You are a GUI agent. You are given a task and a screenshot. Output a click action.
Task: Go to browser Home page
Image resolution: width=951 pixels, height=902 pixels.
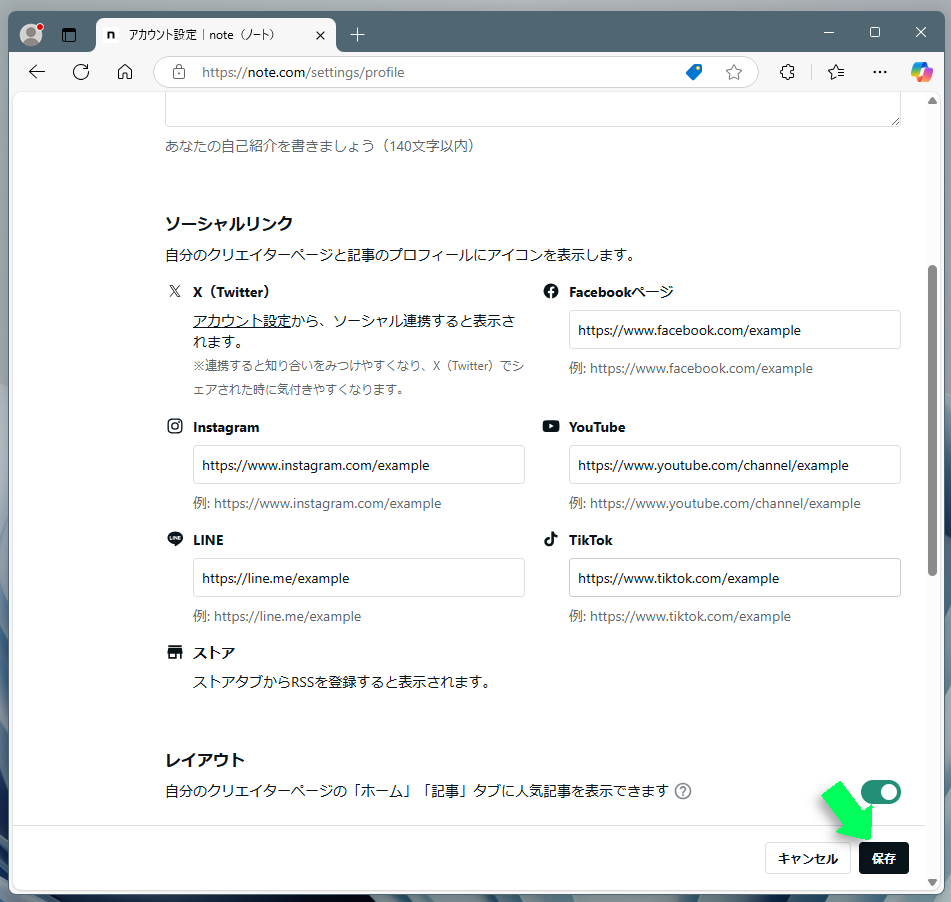coord(125,72)
